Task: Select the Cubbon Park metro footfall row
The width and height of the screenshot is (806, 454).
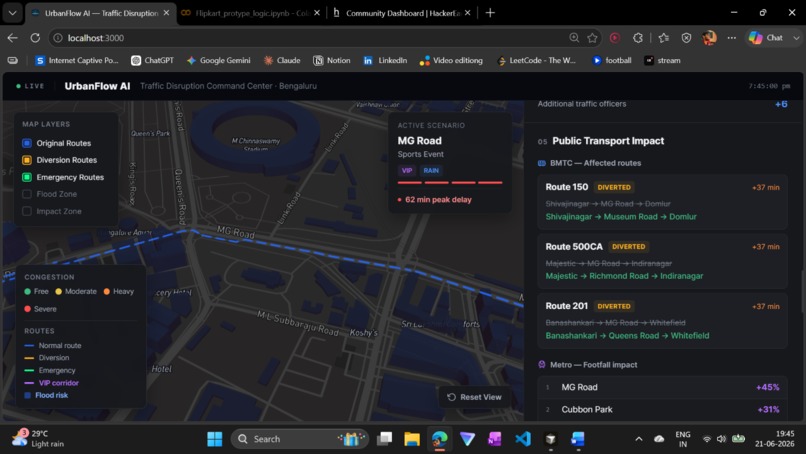Action: [662, 410]
